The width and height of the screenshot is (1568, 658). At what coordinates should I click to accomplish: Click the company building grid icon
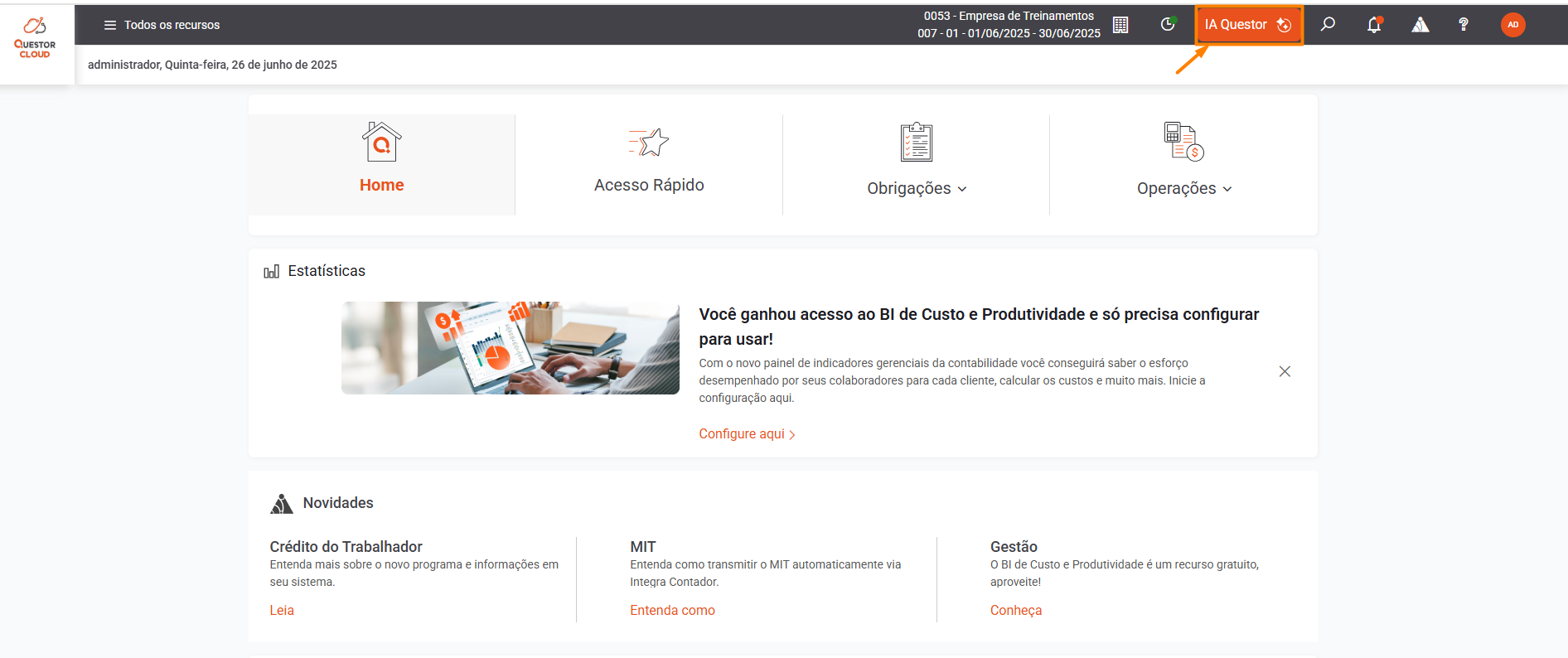point(1120,25)
